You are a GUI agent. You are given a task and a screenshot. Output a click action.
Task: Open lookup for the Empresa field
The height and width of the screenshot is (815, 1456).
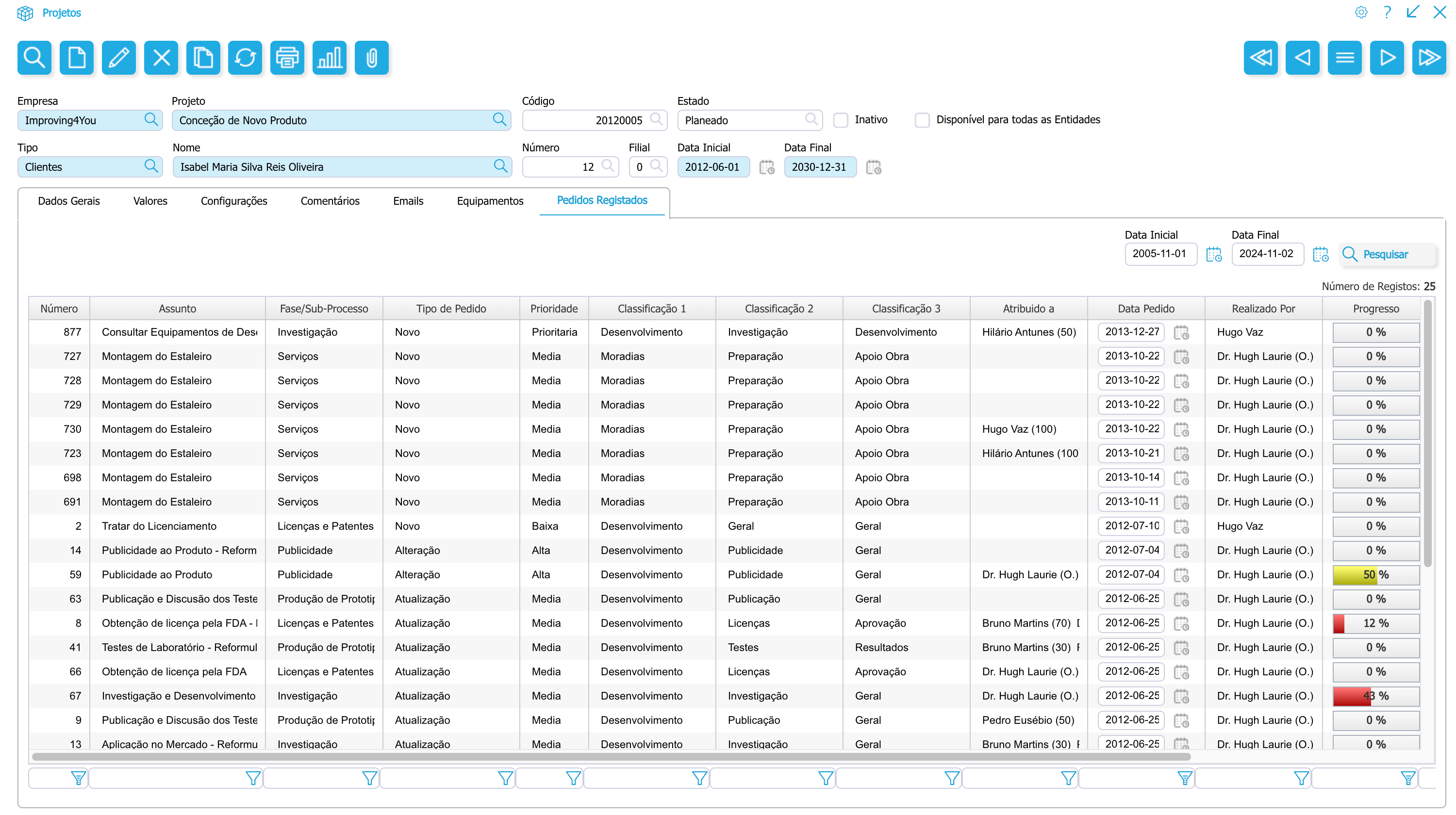tap(151, 119)
